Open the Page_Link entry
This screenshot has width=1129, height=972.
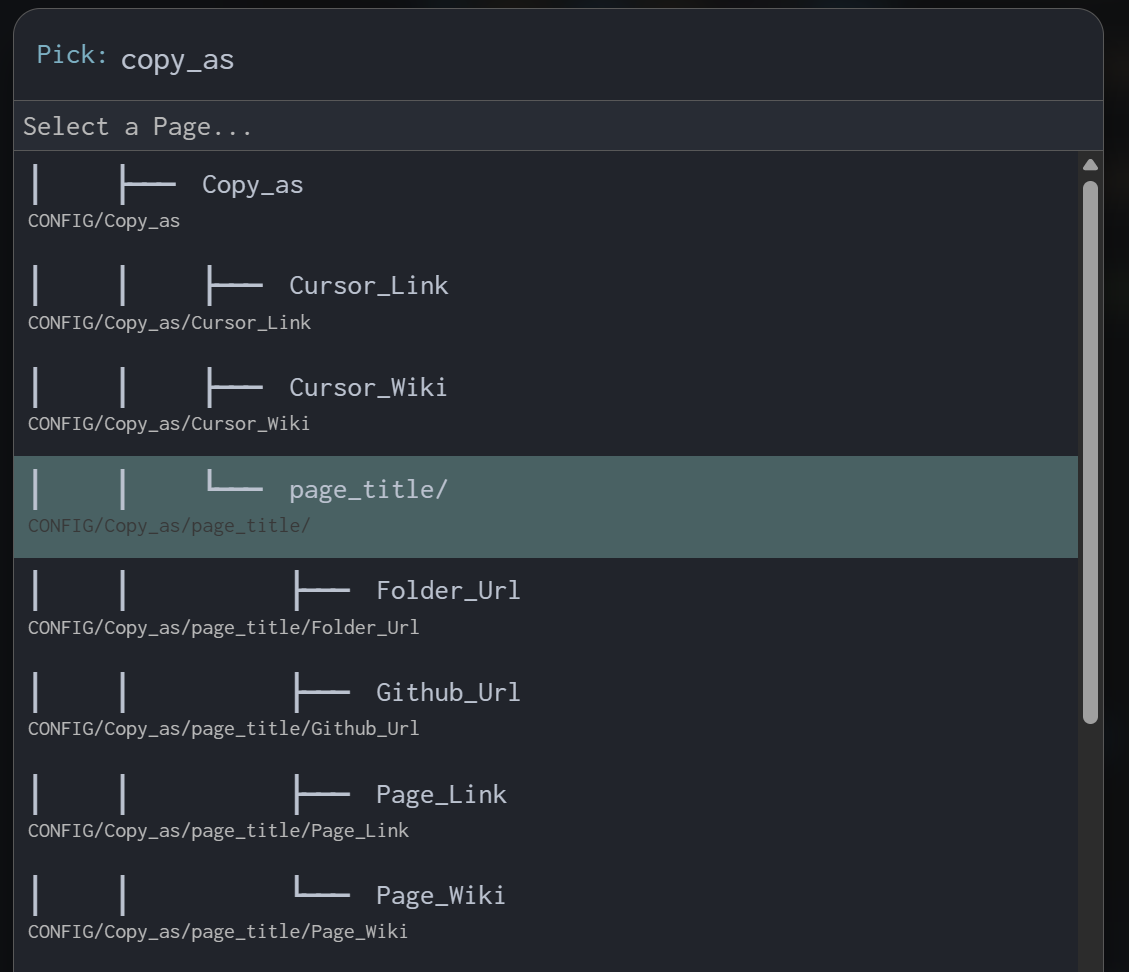click(441, 795)
